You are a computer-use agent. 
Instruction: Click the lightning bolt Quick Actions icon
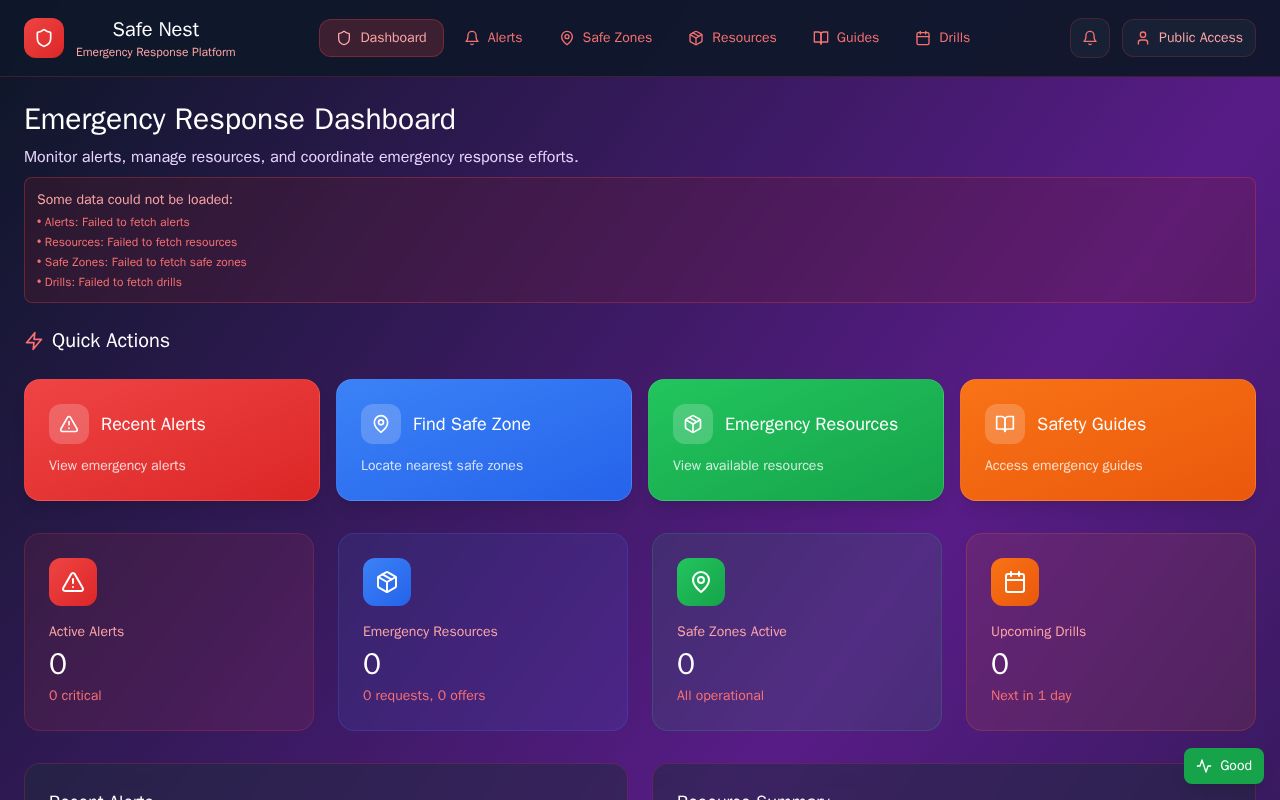(34, 341)
